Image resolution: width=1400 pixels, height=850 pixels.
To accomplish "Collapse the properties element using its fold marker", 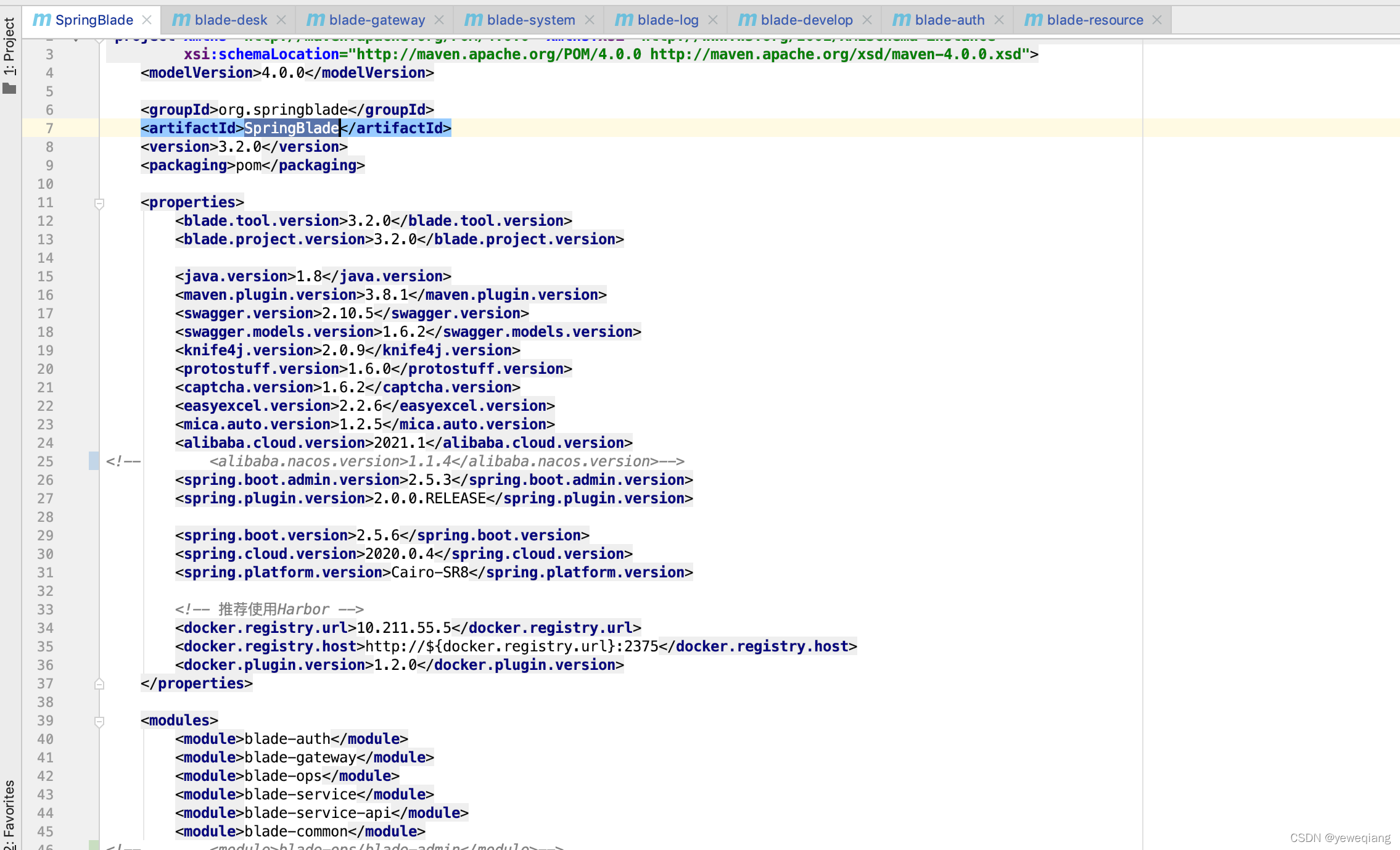I will point(99,204).
